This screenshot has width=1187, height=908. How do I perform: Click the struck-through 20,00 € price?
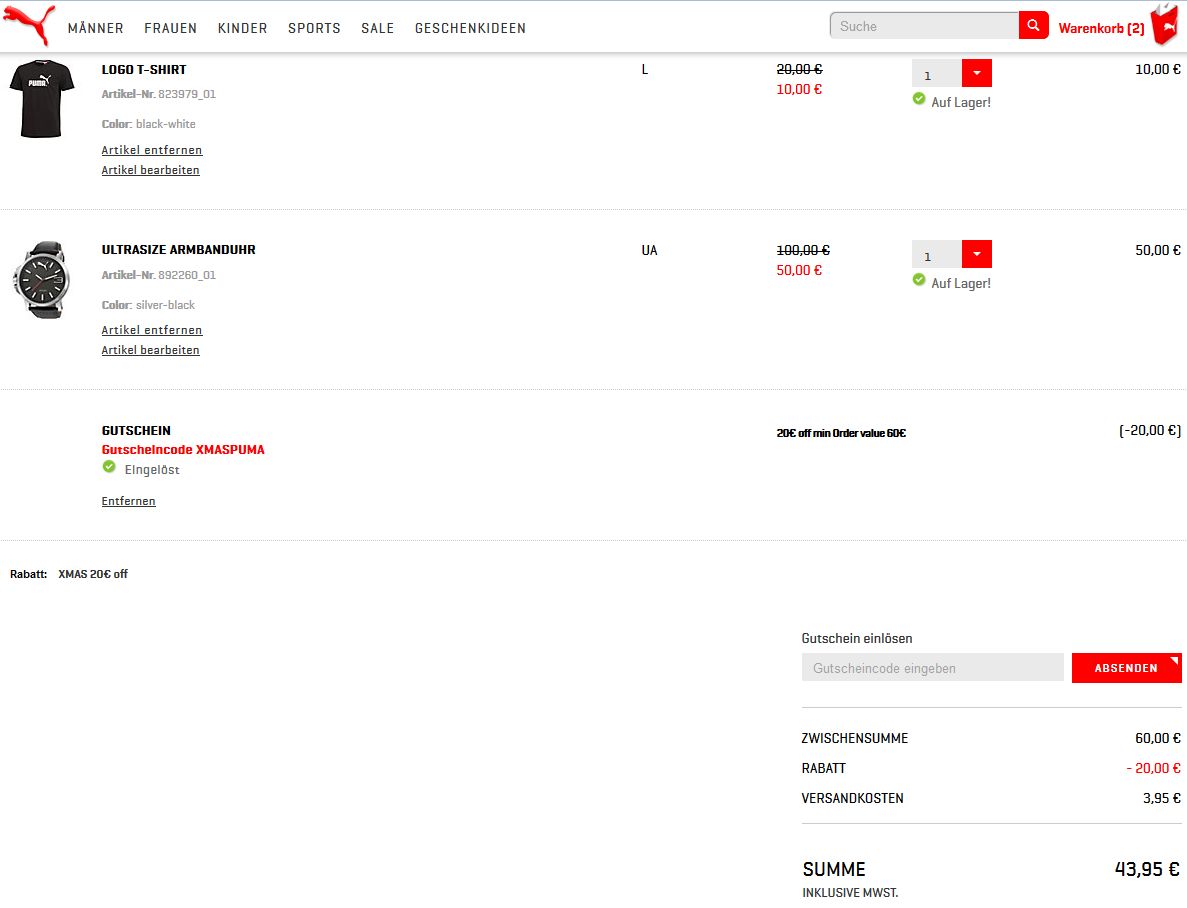click(799, 69)
